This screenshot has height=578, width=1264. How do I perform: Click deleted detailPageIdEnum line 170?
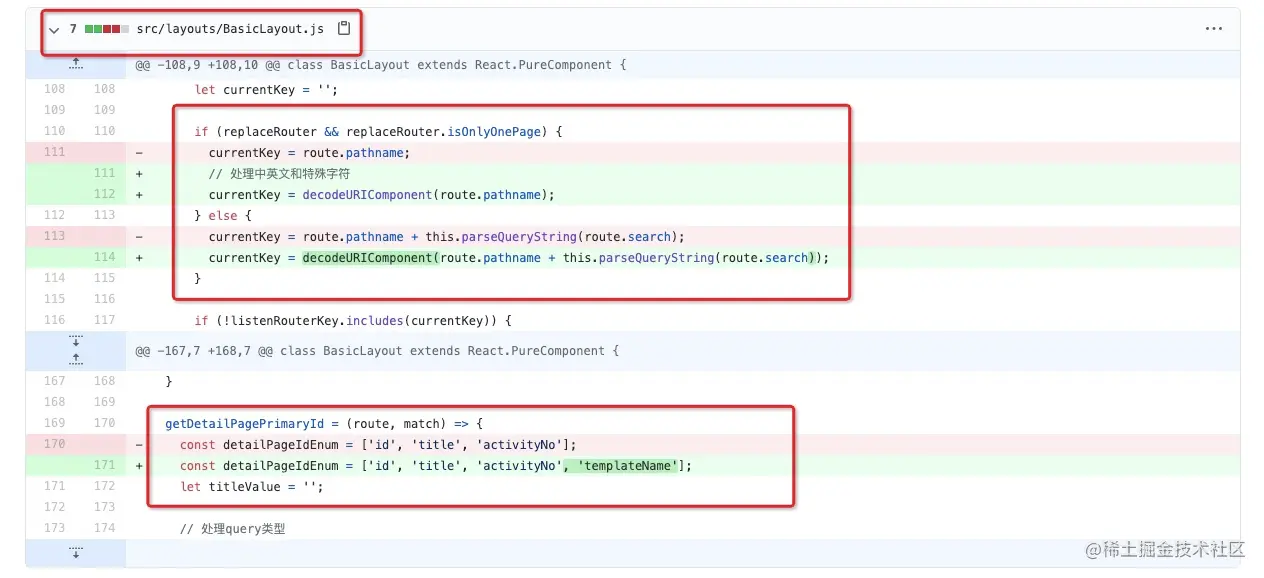click(378, 445)
